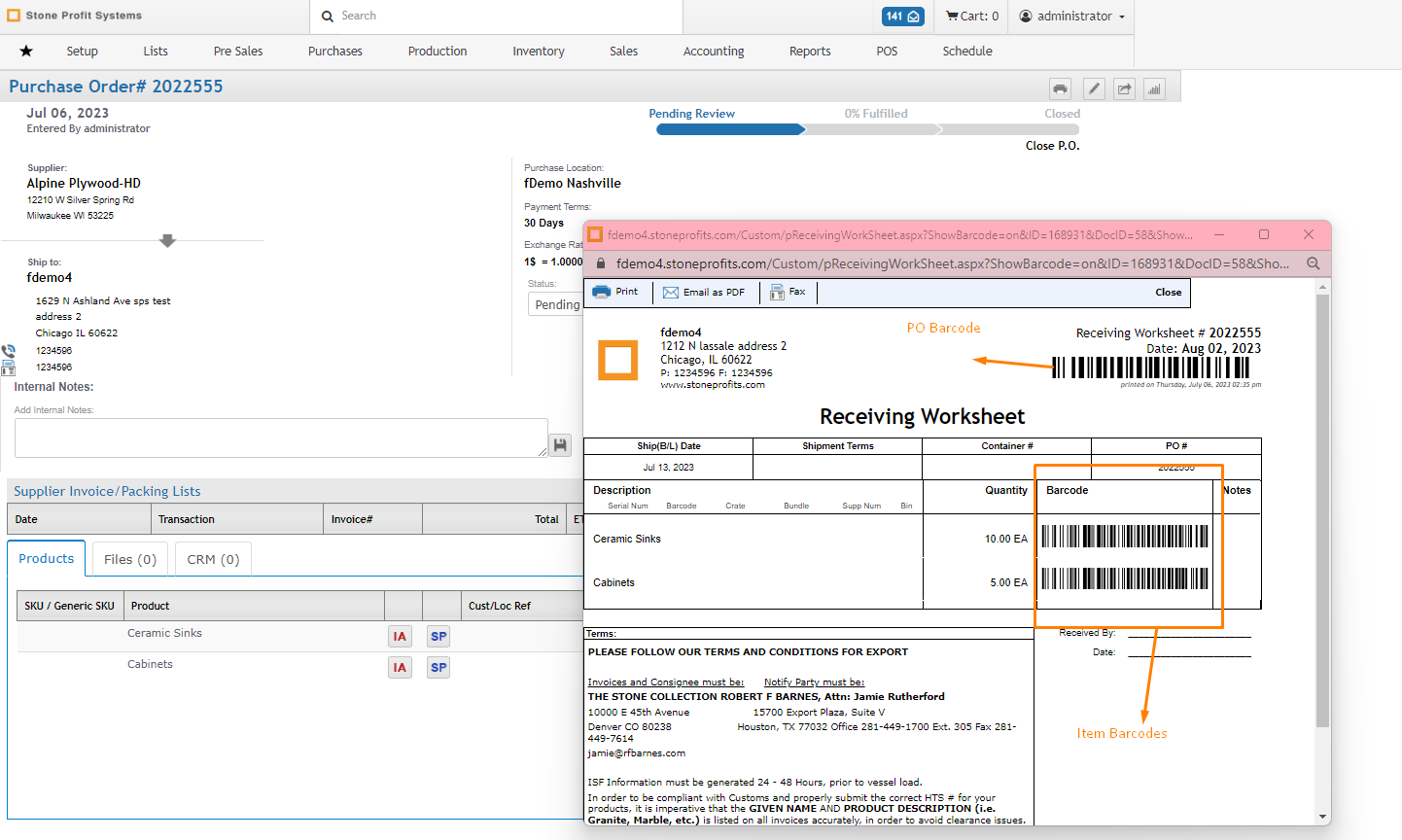
Task: Open the Sales menu
Action: click(624, 52)
